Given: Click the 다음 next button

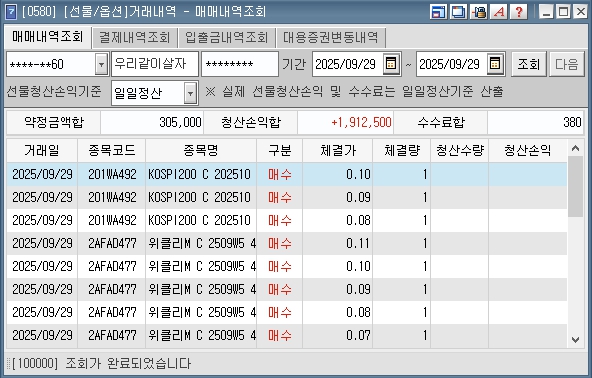Looking at the screenshot, I should pyautogui.click(x=567, y=64).
